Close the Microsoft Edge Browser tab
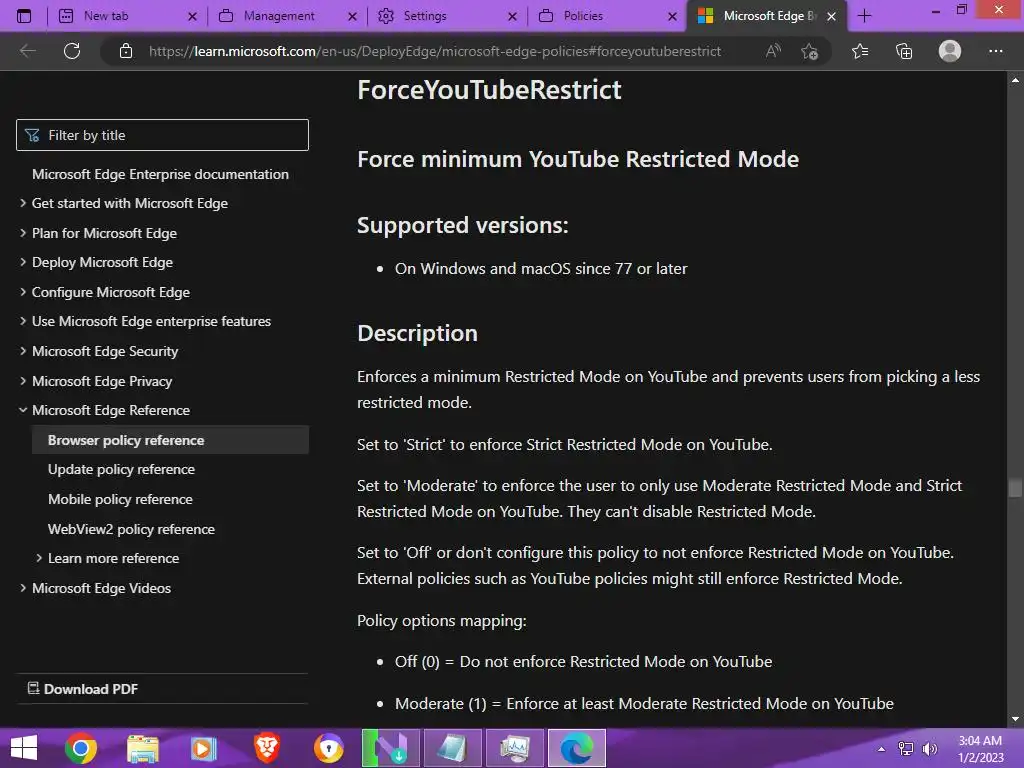This screenshot has width=1024, height=768. tap(831, 16)
